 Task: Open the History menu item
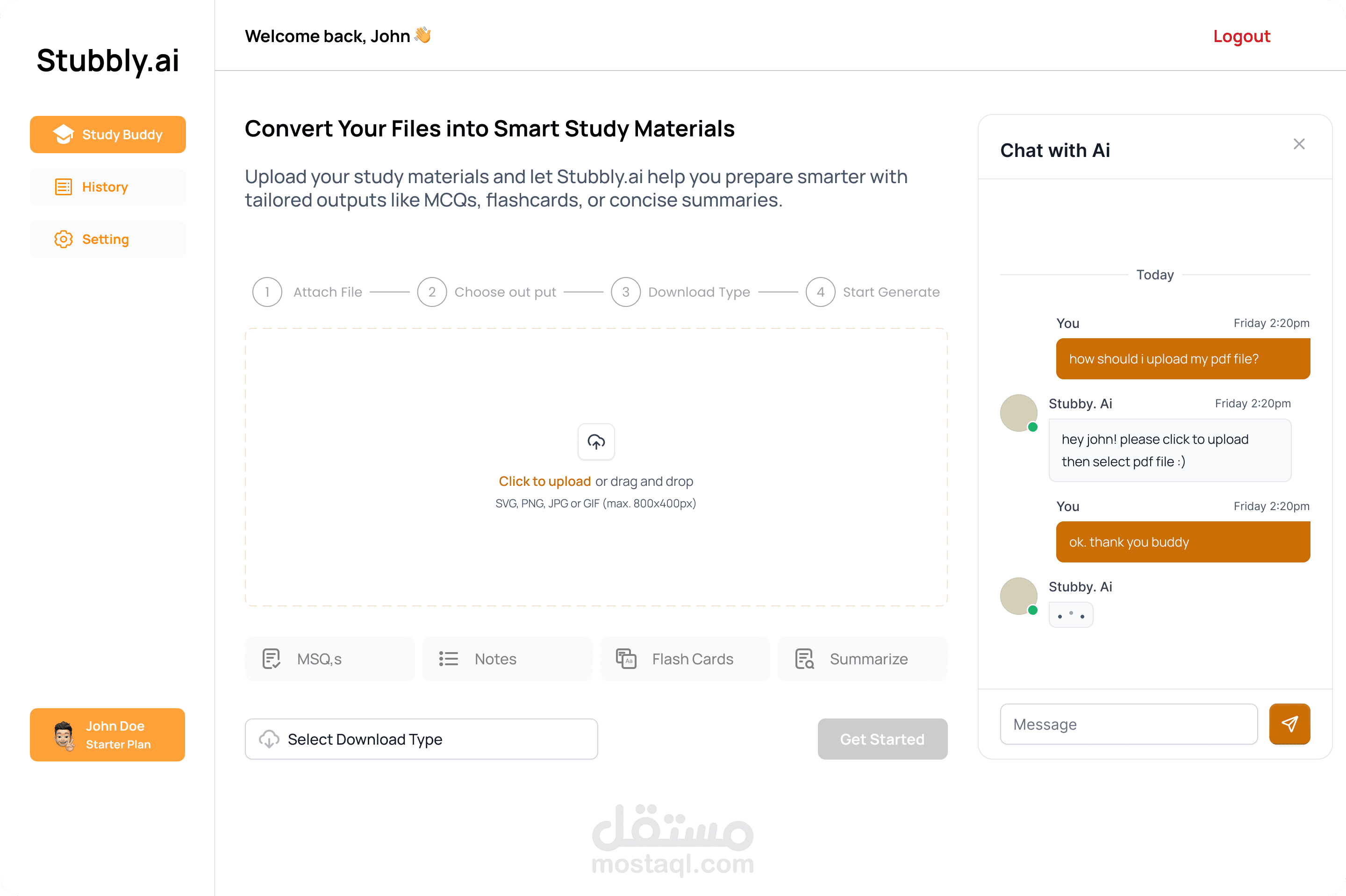(x=108, y=187)
